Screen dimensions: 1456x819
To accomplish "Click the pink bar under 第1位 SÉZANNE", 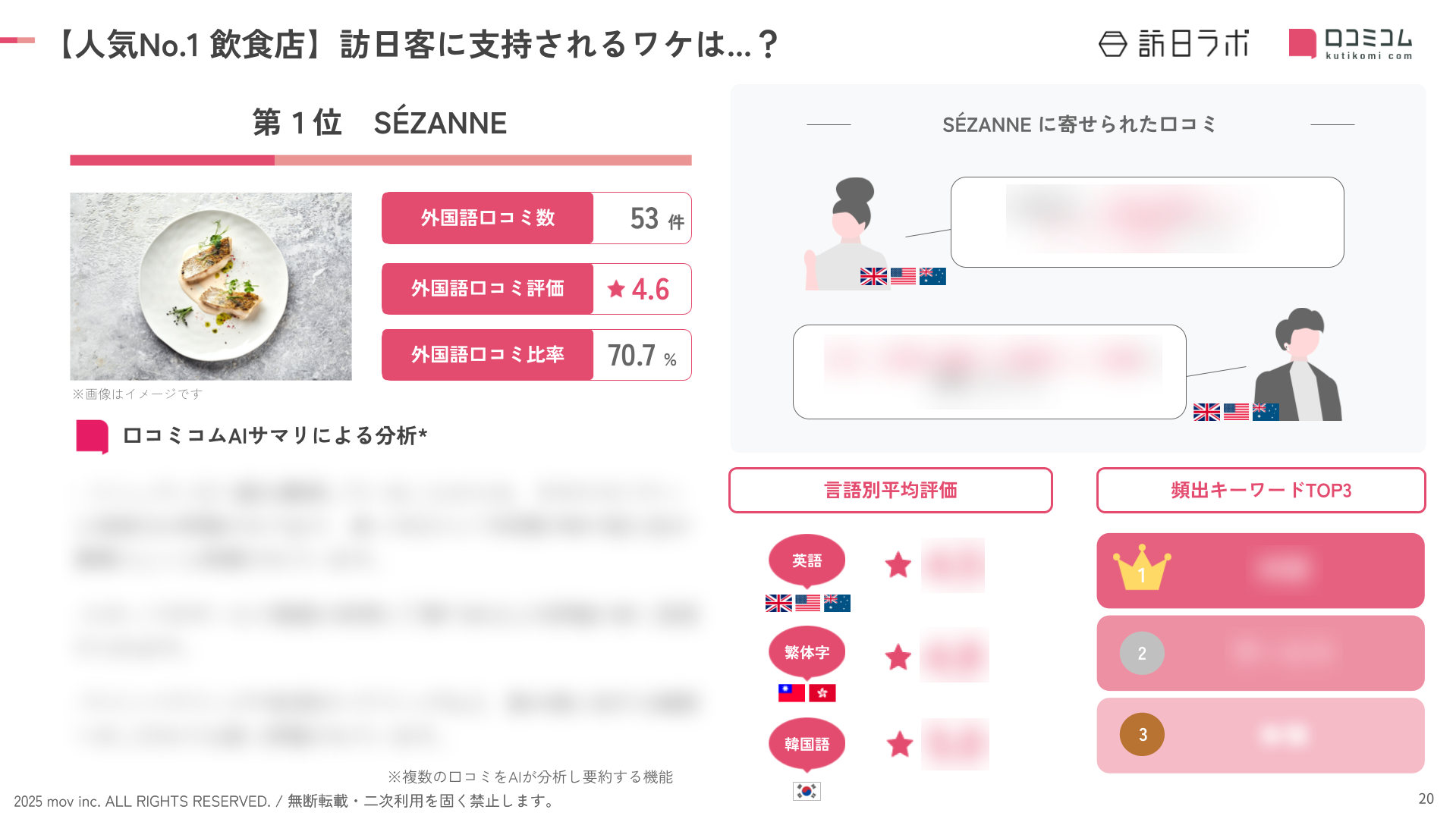I will pos(380,160).
